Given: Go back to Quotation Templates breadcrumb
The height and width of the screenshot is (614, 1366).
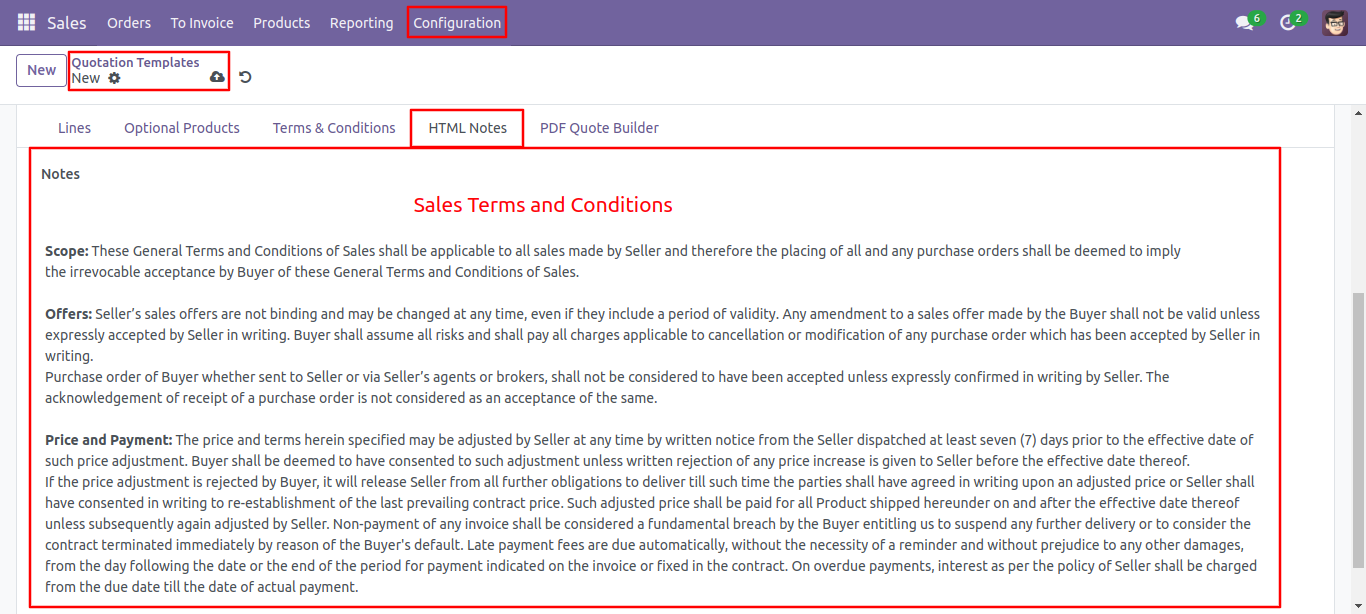Looking at the screenshot, I should point(135,62).
